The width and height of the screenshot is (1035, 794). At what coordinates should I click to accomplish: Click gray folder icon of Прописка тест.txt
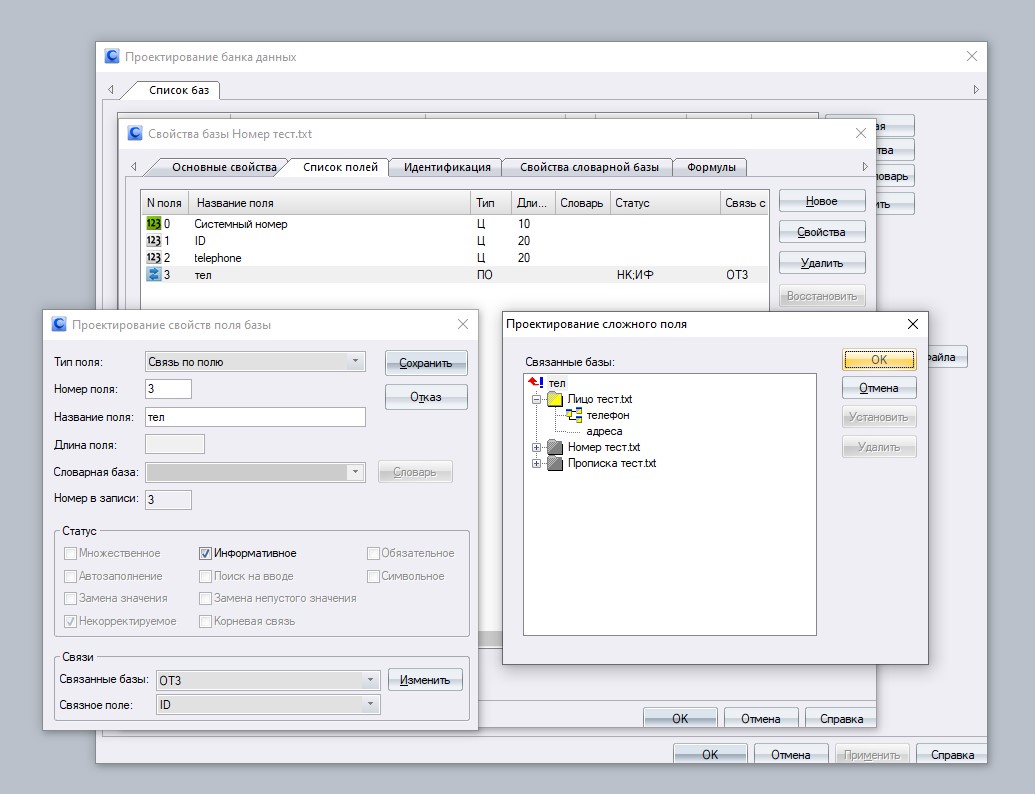click(x=555, y=463)
